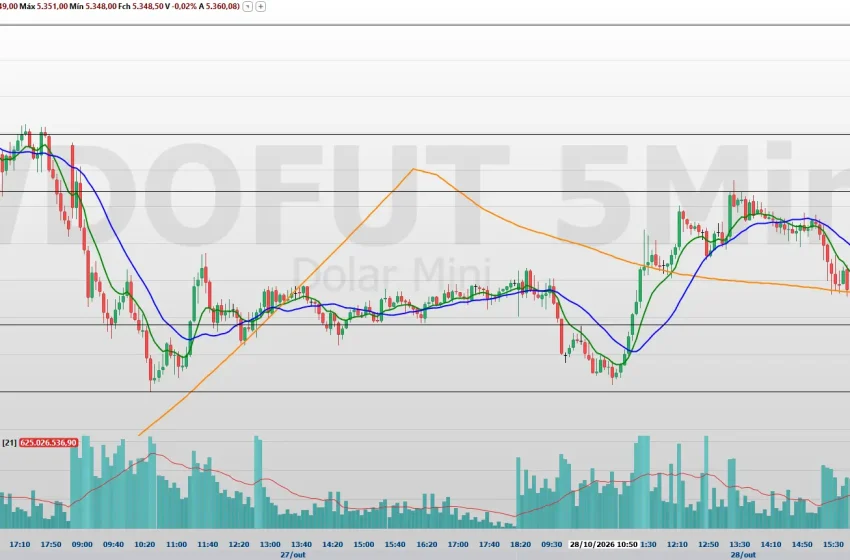Select the 09:00 time label on the axis
Screen dimensions: 850x560
click(x=82, y=544)
